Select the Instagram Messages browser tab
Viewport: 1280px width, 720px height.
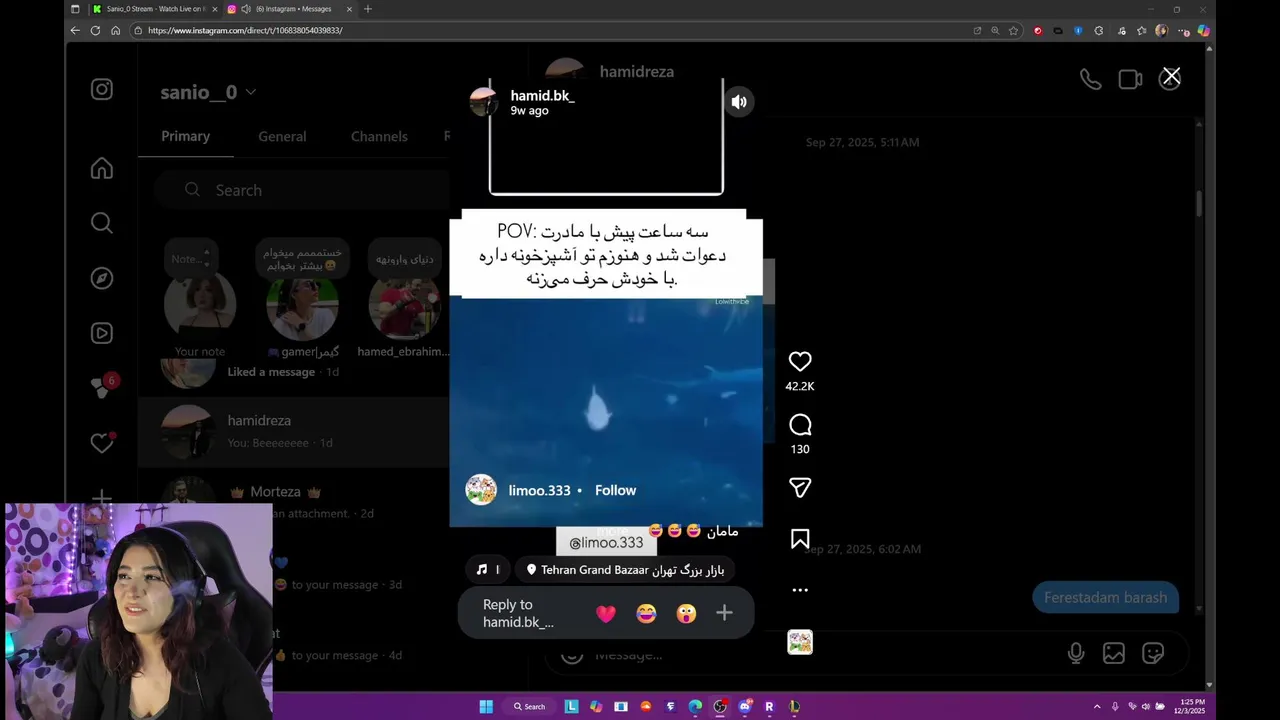[290, 9]
